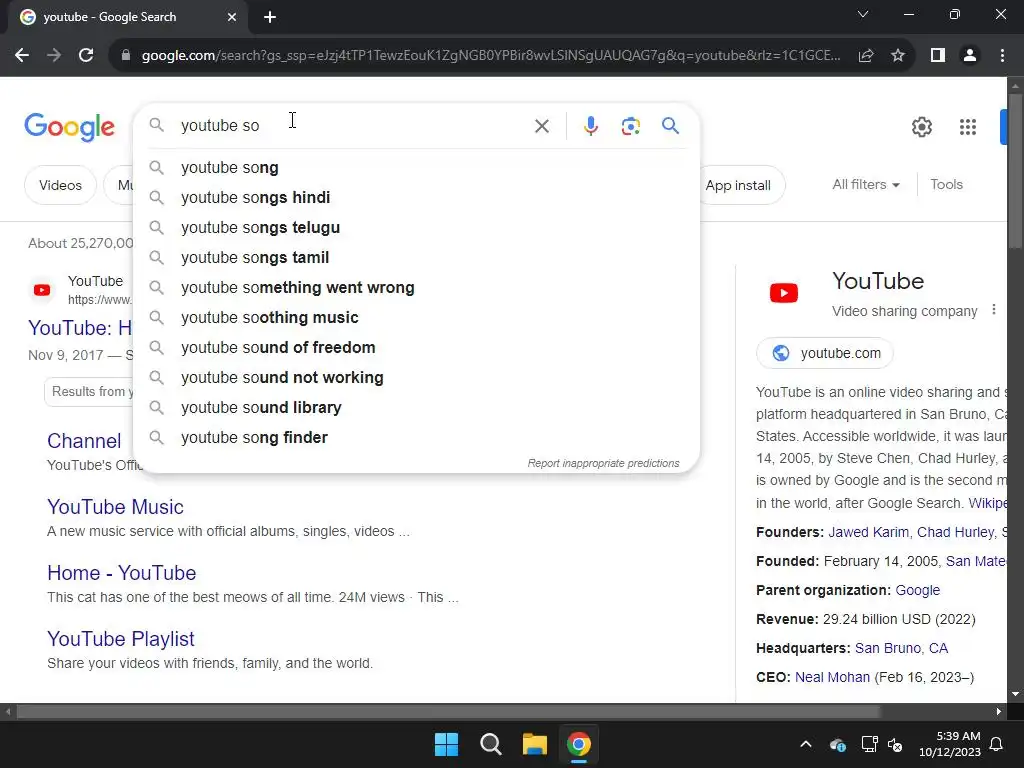
Task: Open the YouTube Music sitelink
Action: tap(115, 507)
